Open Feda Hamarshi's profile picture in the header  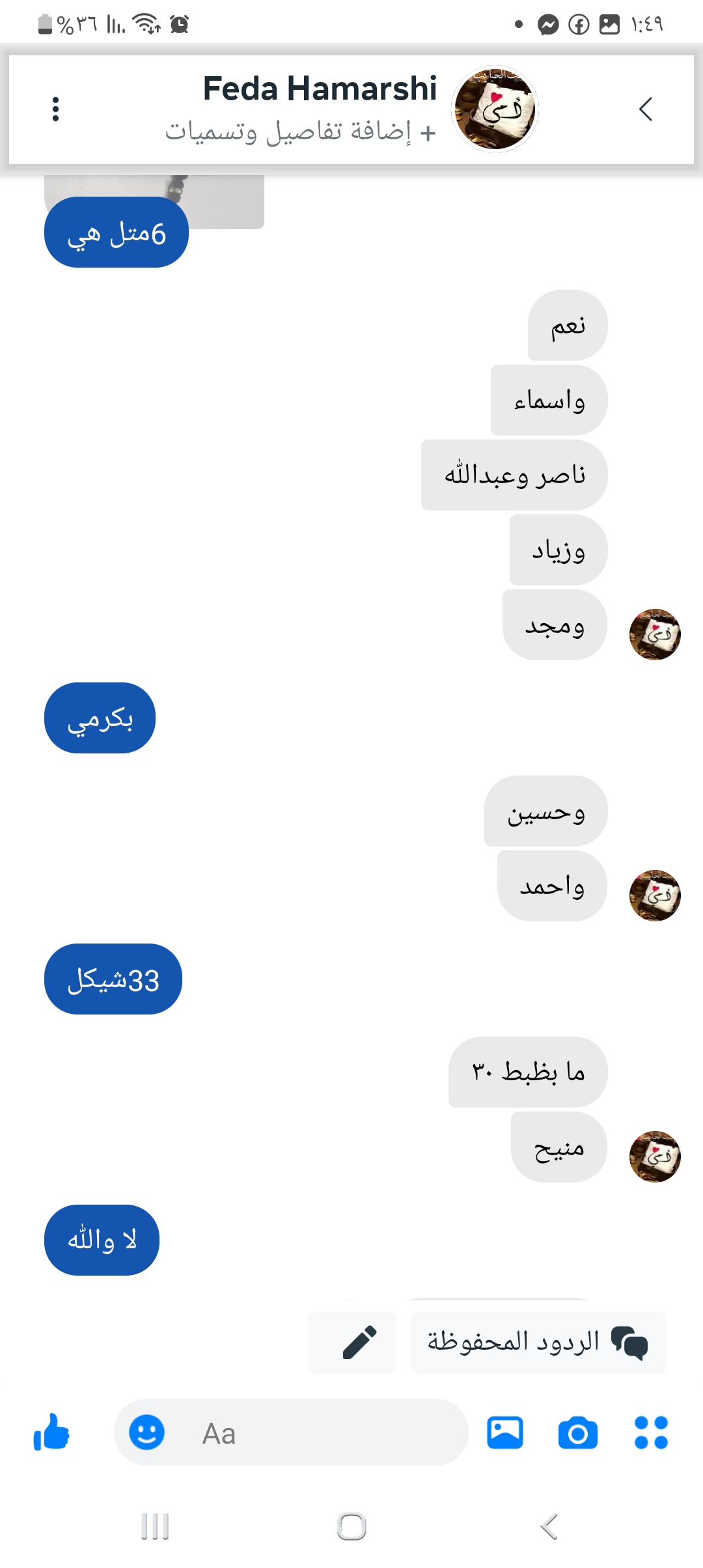[x=495, y=108]
